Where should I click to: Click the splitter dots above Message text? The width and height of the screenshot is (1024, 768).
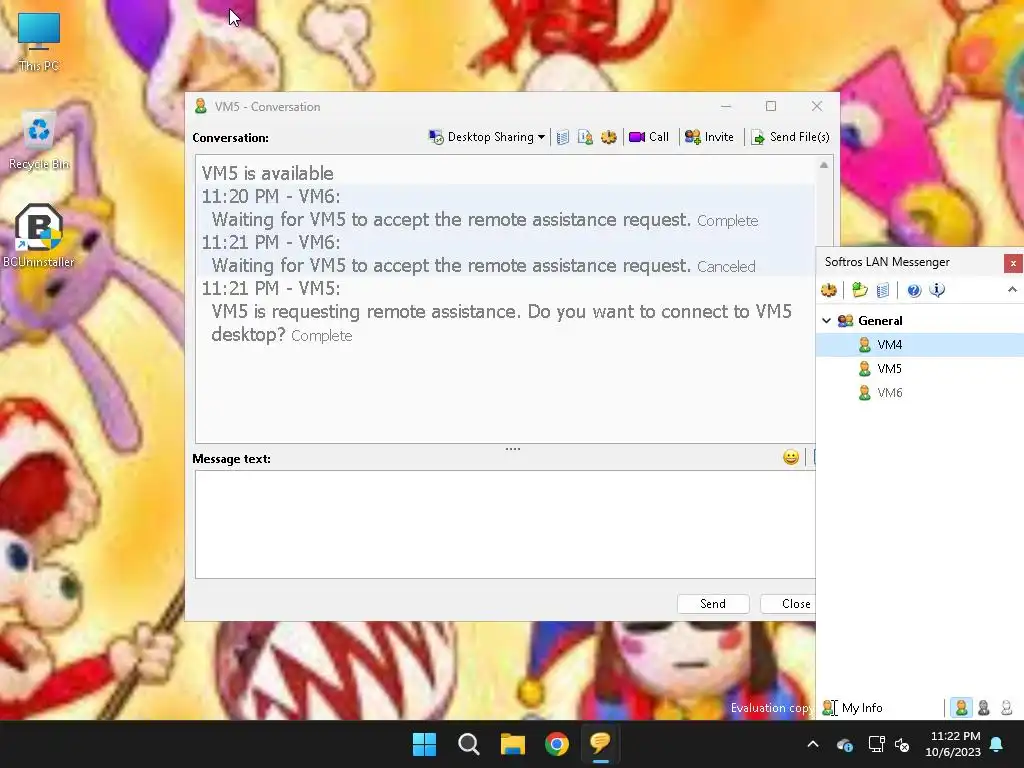click(513, 449)
